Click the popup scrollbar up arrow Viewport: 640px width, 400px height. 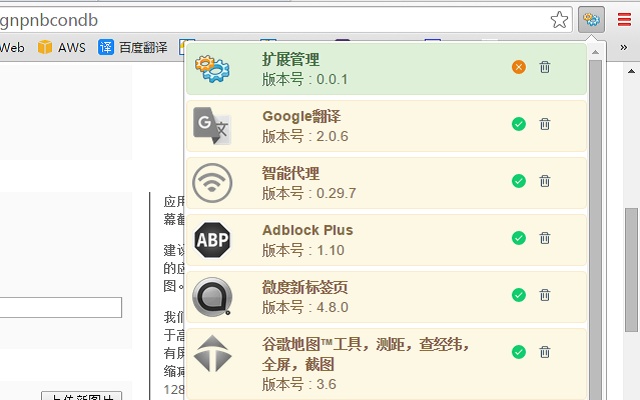click(x=595, y=52)
